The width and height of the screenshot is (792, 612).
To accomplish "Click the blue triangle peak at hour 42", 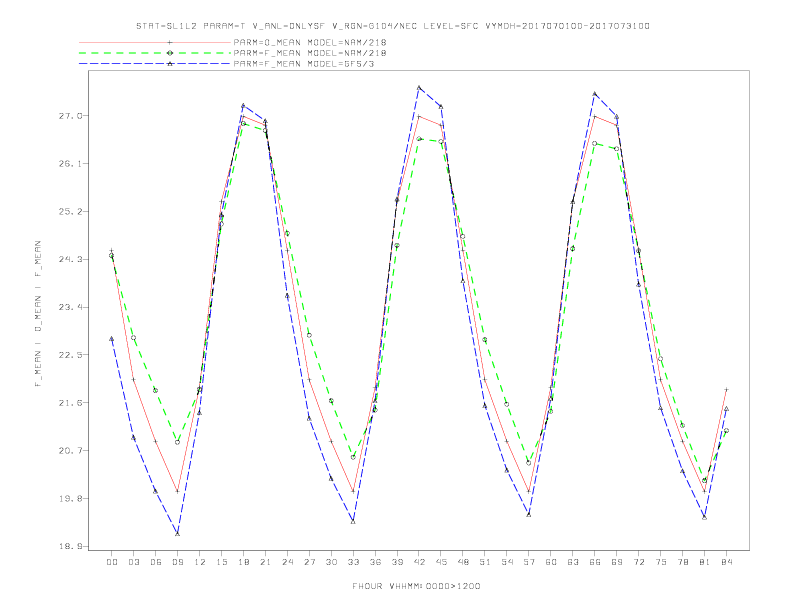I will point(419,87).
